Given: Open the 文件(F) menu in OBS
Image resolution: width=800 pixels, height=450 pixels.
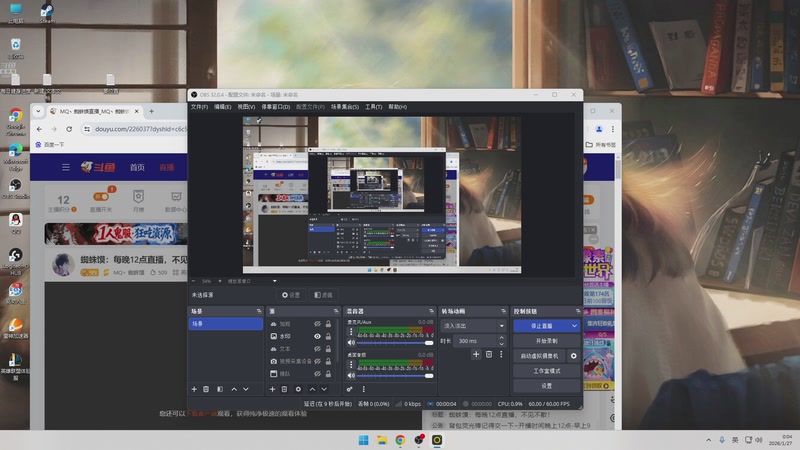Looking at the screenshot, I should click(x=199, y=107).
